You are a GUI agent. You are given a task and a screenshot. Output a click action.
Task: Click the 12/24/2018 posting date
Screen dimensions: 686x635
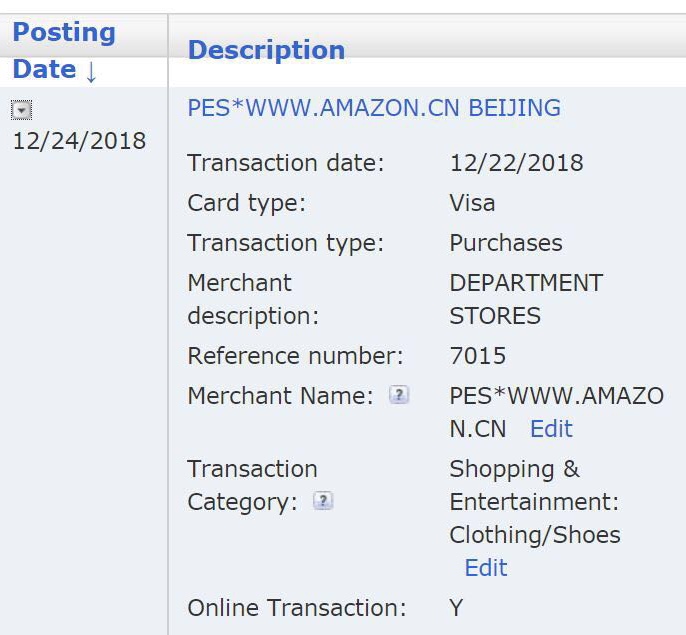pyautogui.click(x=79, y=141)
